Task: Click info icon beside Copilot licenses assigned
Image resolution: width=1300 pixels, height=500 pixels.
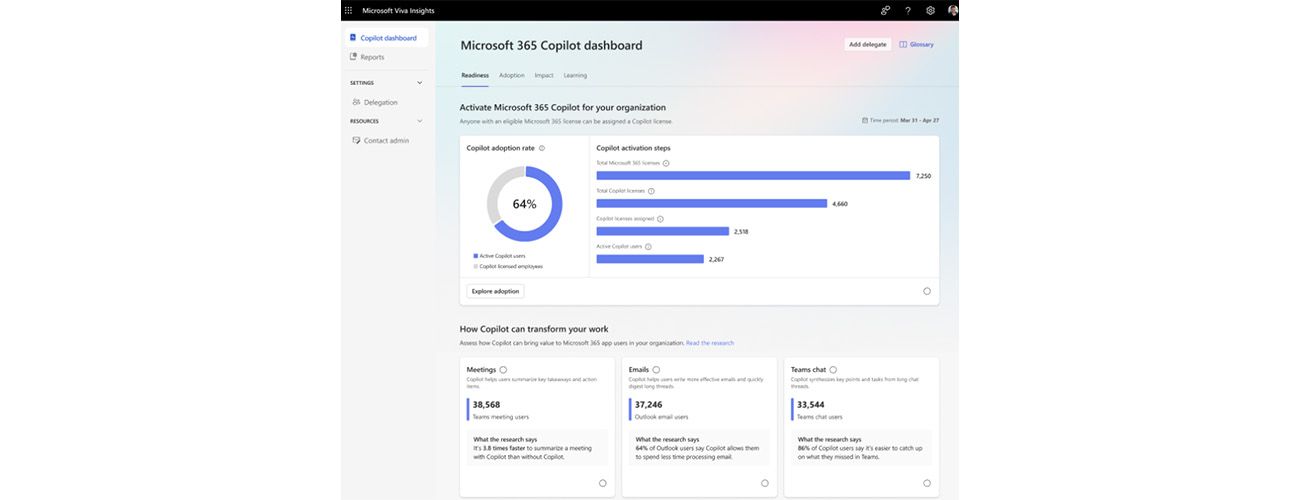Action: coord(660,219)
